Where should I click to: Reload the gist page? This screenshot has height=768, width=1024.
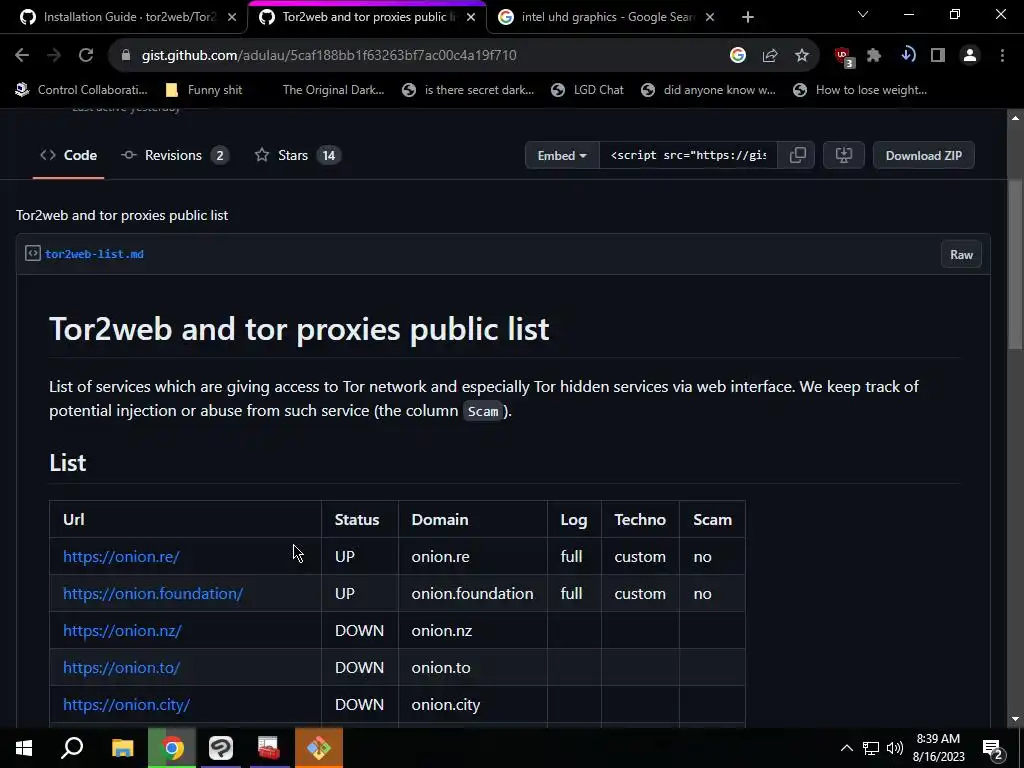(86, 56)
